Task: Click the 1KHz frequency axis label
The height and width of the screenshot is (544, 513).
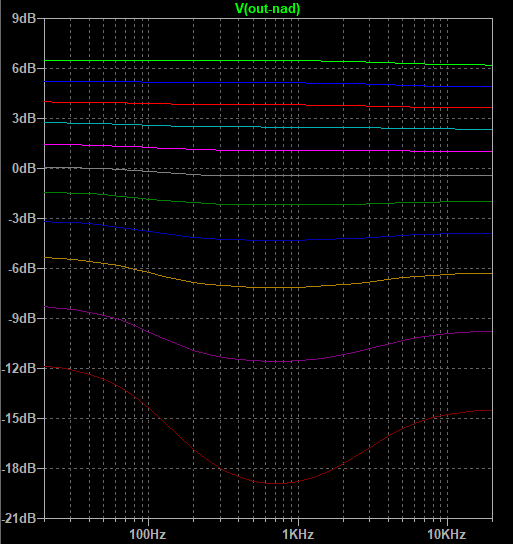Action: 298,534
